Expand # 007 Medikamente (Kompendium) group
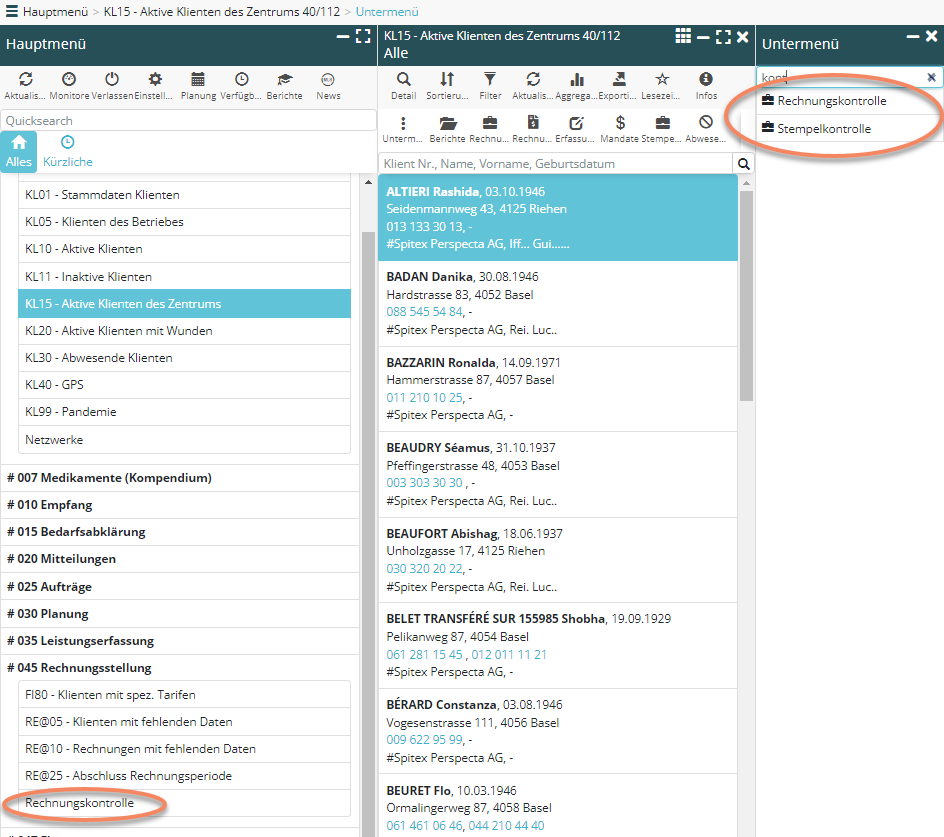This screenshot has height=837, width=944. pyautogui.click(x=109, y=478)
